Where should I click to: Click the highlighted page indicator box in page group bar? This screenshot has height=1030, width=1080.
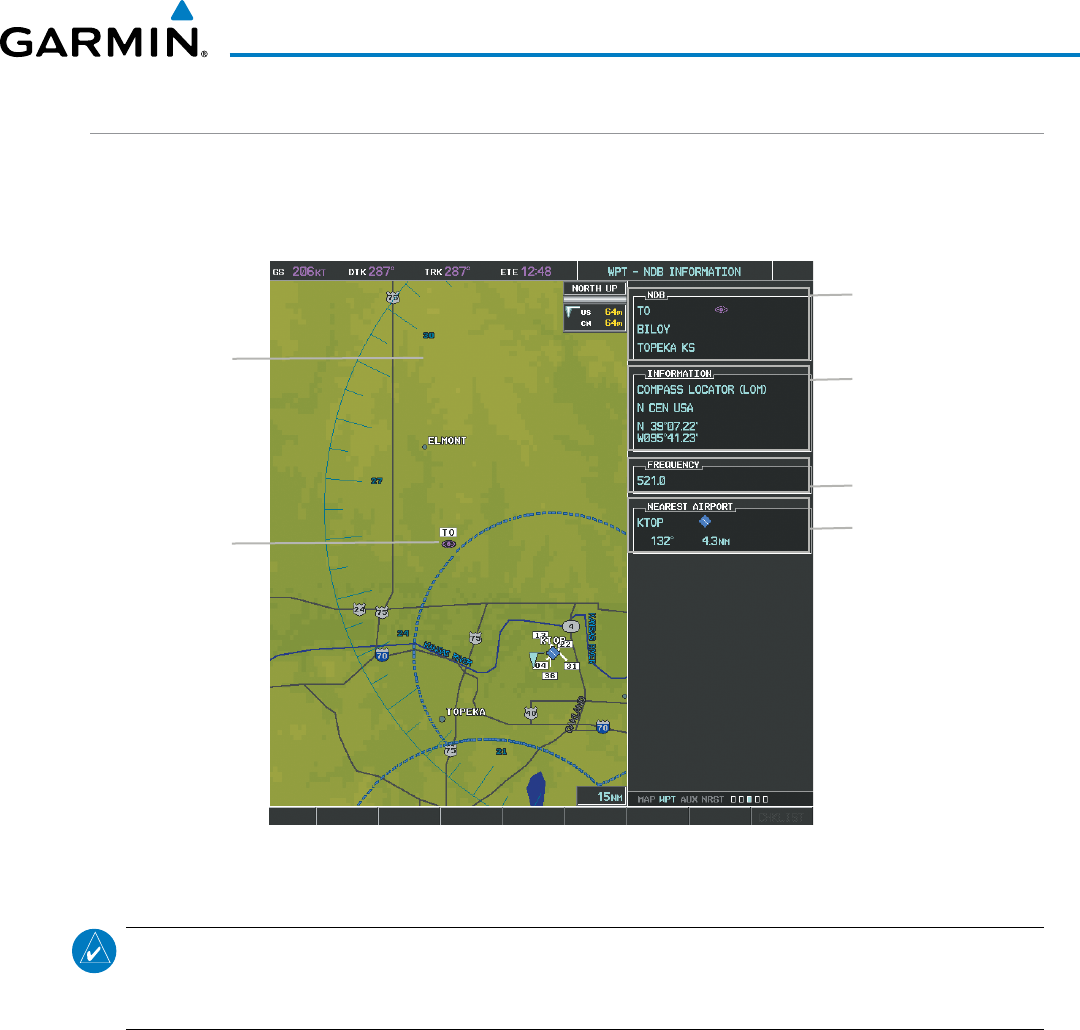pyautogui.click(x=749, y=800)
